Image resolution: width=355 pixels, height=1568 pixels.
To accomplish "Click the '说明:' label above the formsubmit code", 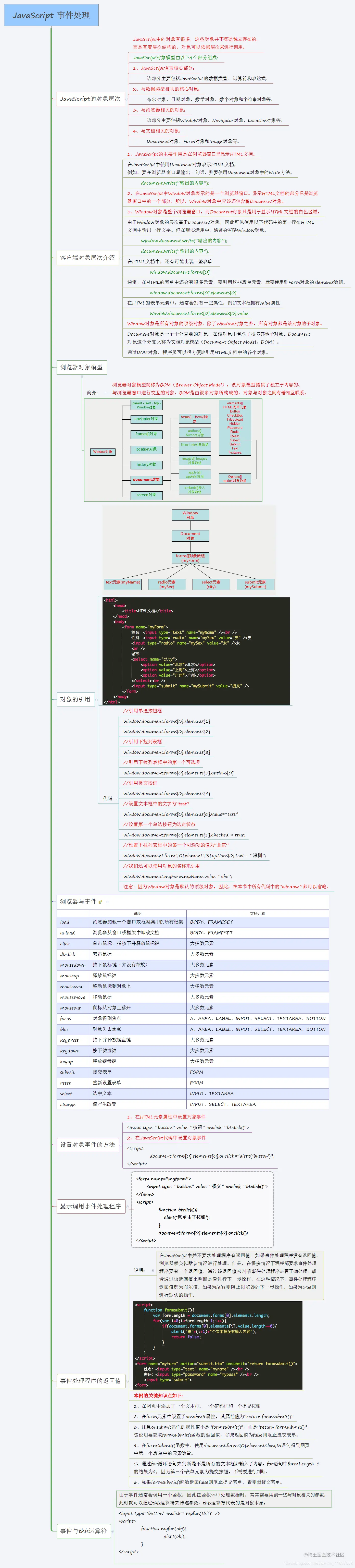I will (x=140, y=1270).
